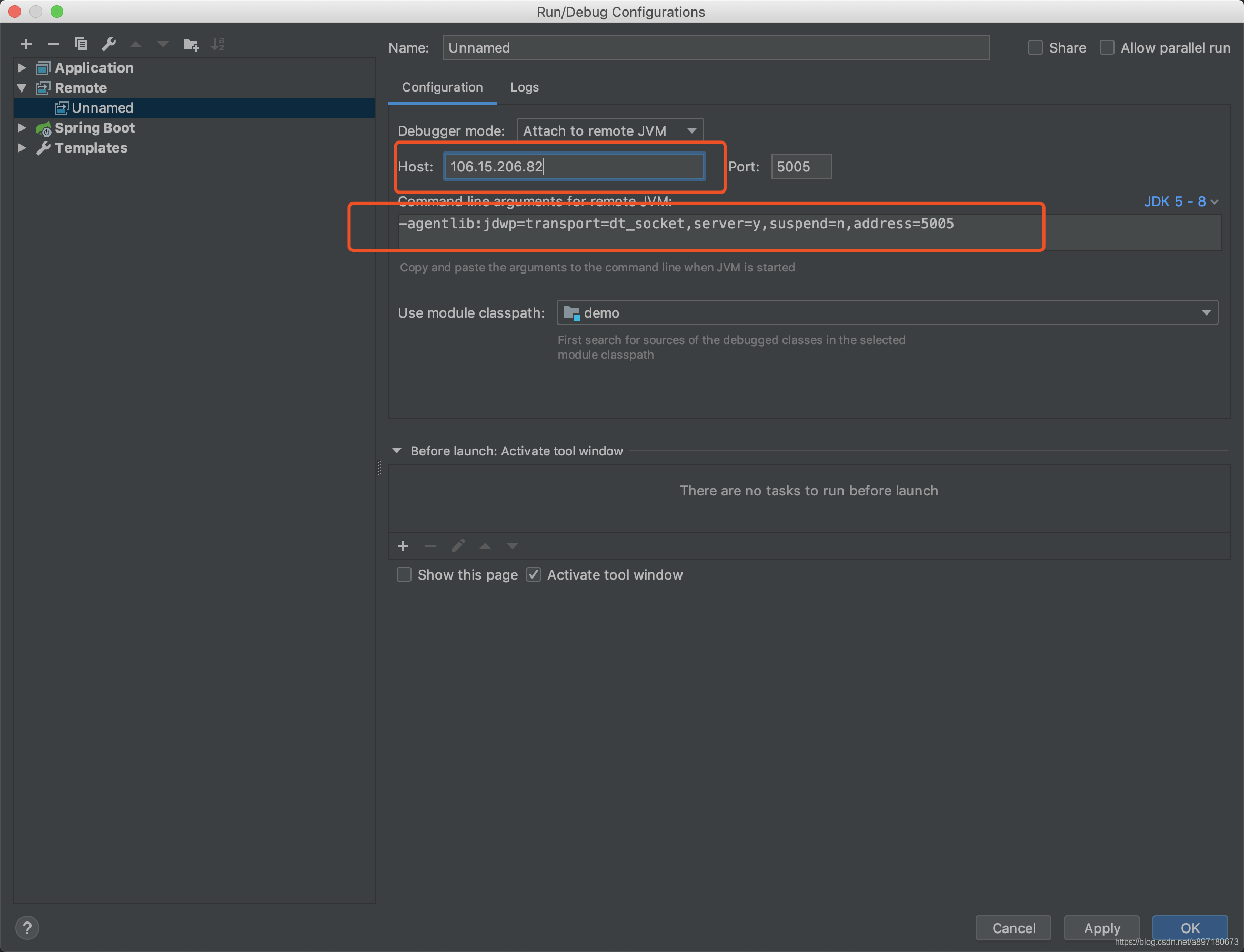1244x952 pixels.
Task: Open the Debugger mode dropdown
Action: pyautogui.click(x=610, y=131)
